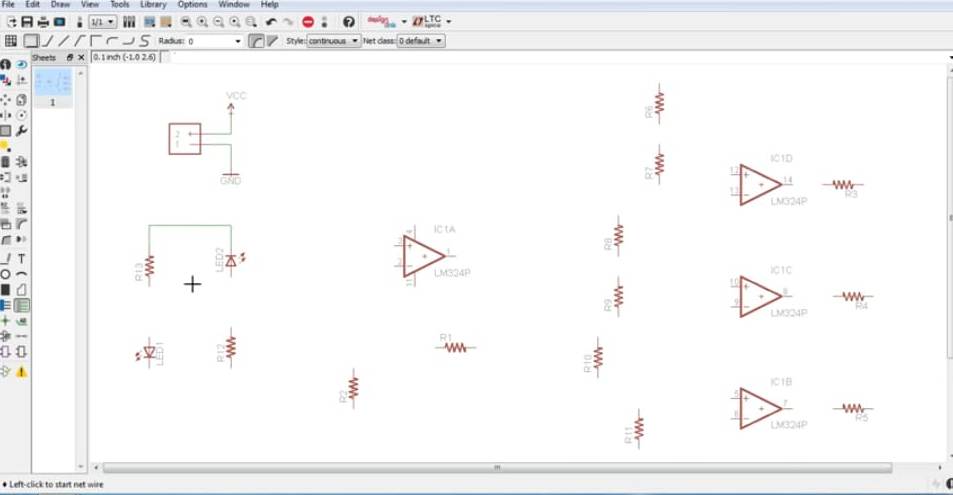953x495 pixels.
Task: Open the Radius dropdown arrow
Action: [238, 41]
